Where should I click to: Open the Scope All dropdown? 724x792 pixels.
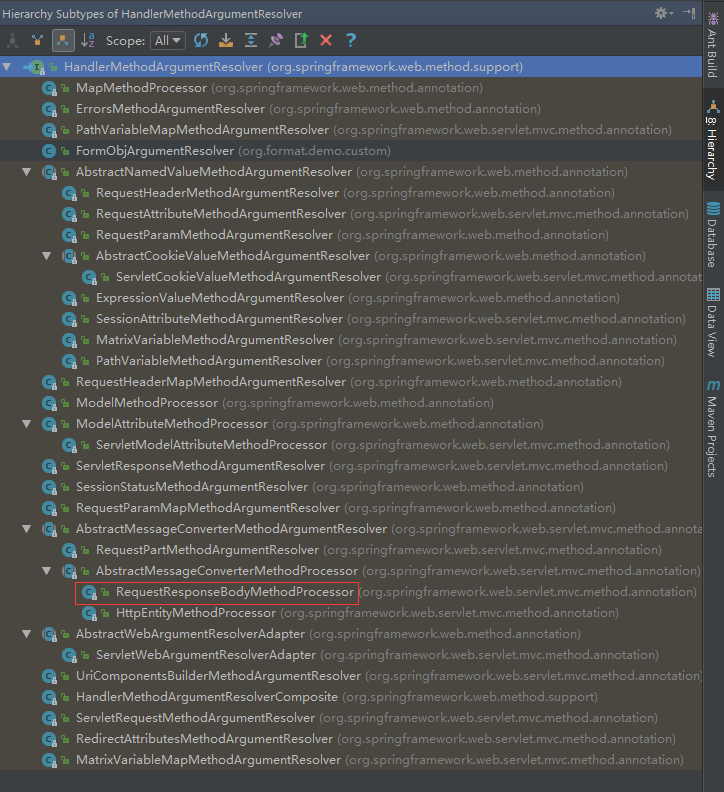click(168, 40)
